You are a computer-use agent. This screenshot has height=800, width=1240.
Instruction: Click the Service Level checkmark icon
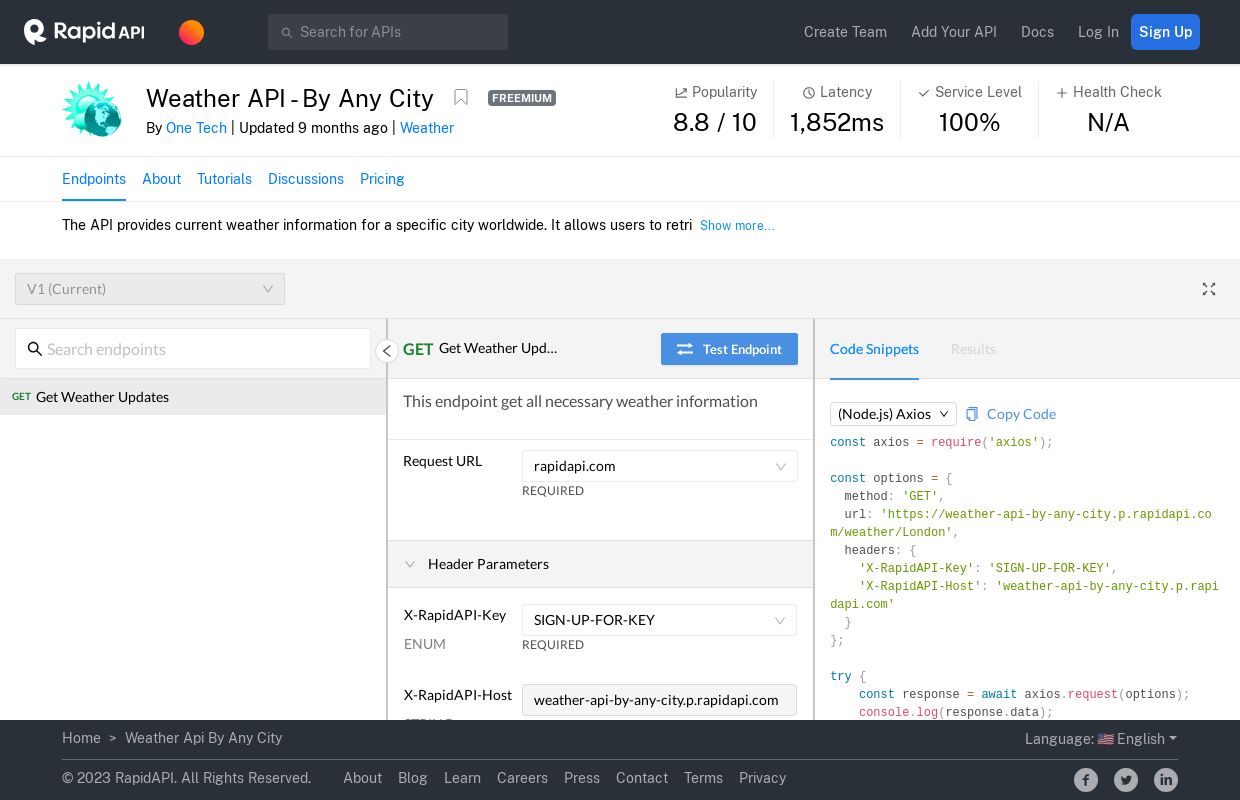(924, 92)
